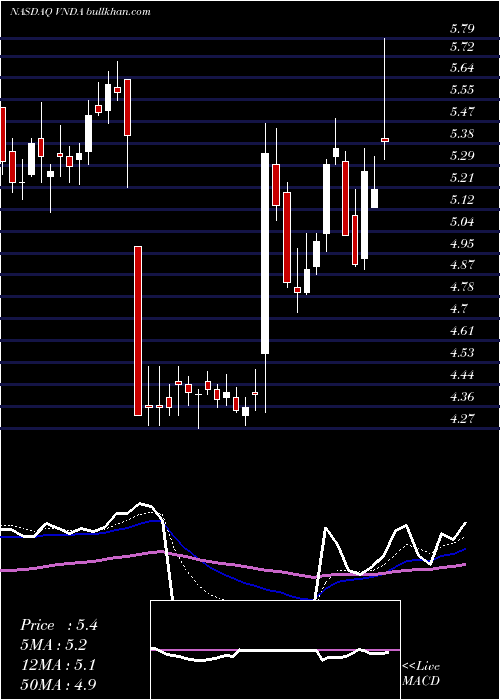The width and height of the screenshot is (500, 700).
Task: Click the <<Live MACD label
Action: coord(421,673)
